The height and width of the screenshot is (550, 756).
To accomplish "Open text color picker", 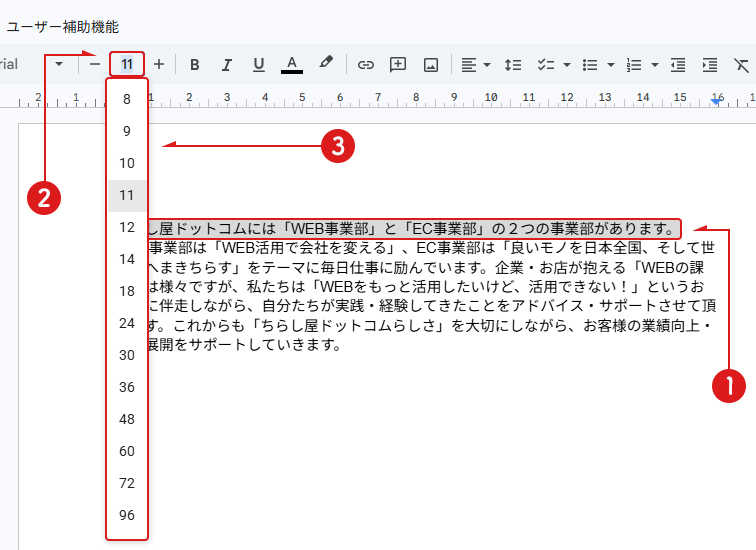I will pyautogui.click(x=292, y=65).
